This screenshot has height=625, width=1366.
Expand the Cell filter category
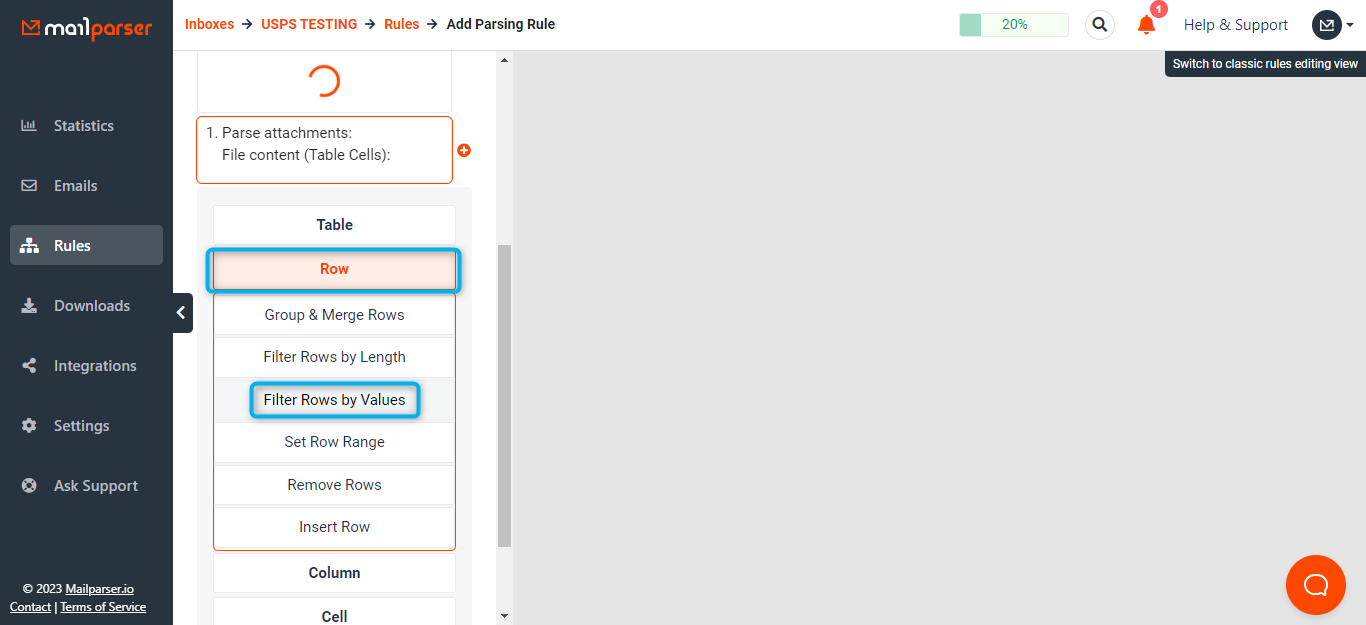coord(334,614)
